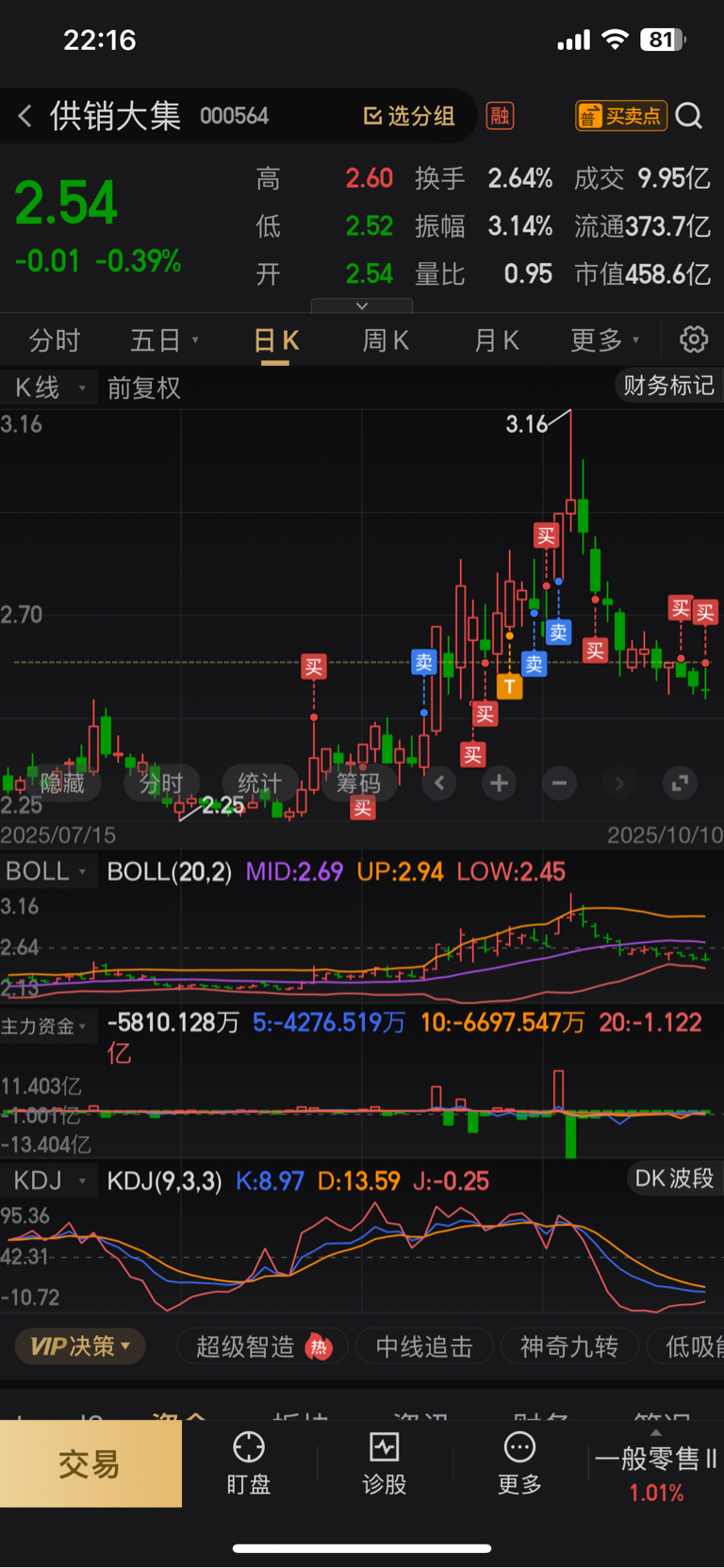Screen dimensions: 724x1568
Task: Tap the 市值458.6亿 market cap value
Action: (x=642, y=274)
